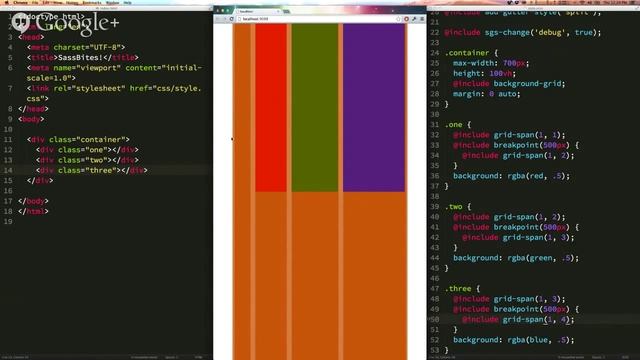Click the div class="three" line
640x360 pixels.
91,170
